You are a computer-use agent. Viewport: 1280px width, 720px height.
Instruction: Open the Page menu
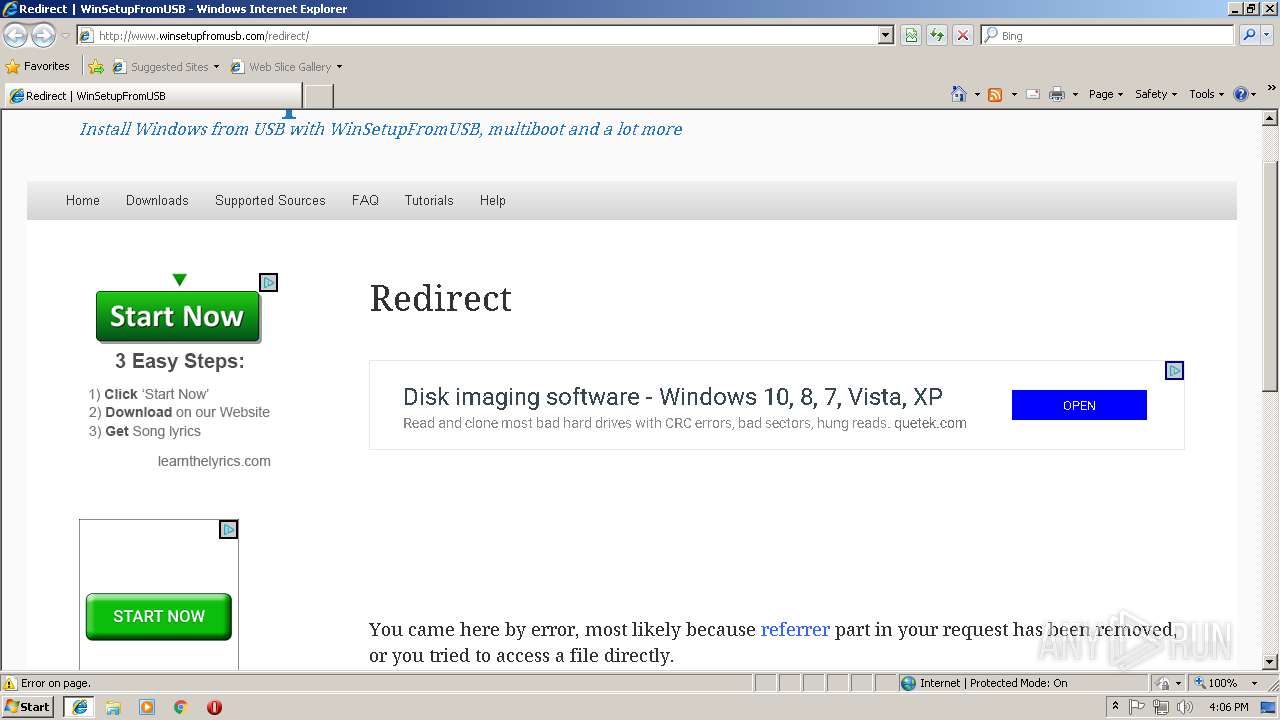[x=1105, y=94]
